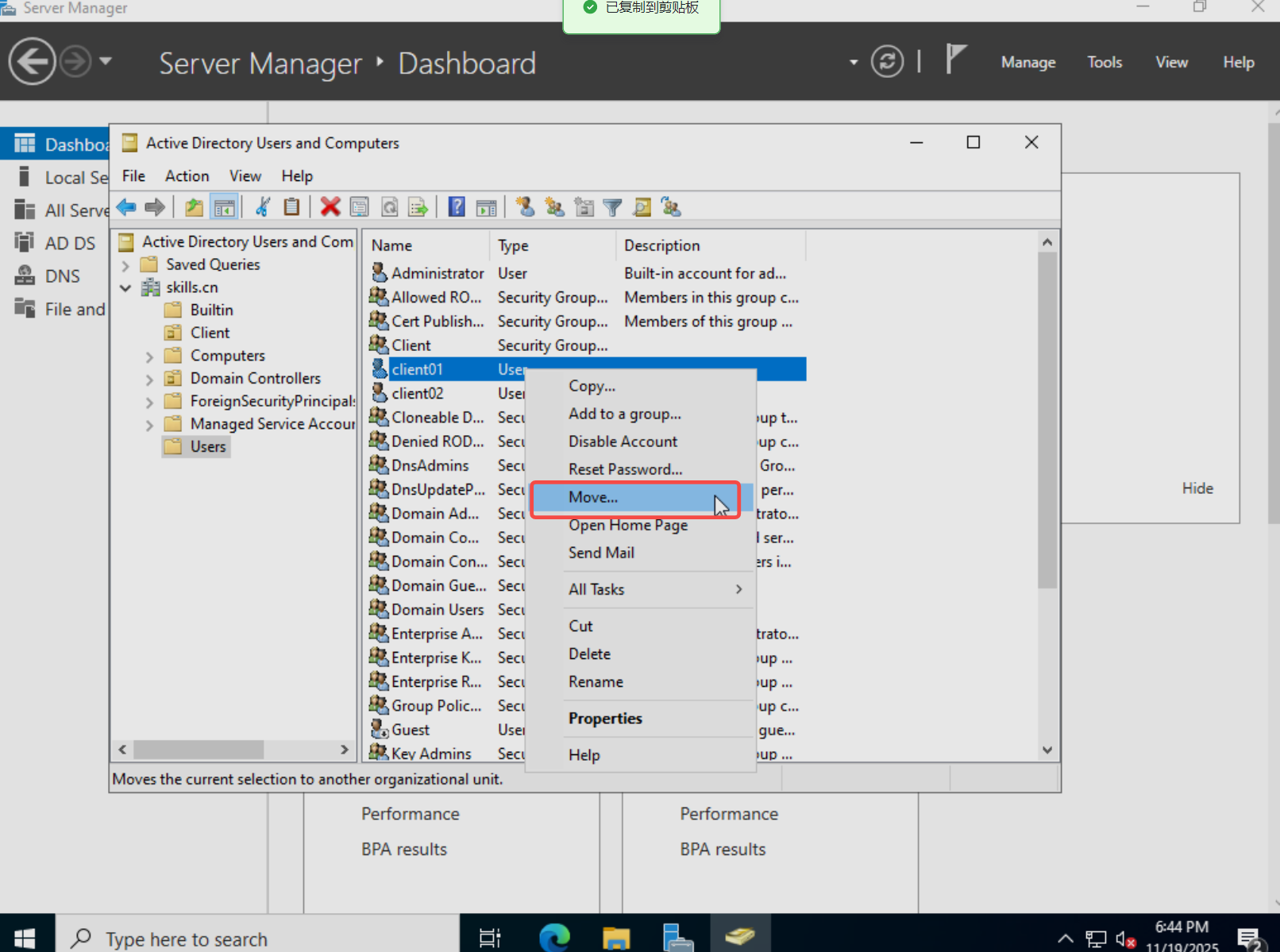Viewport: 1280px width, 952px height.
Task: Click BPA results under the left Performance tile
Action: tap(404, 850)
